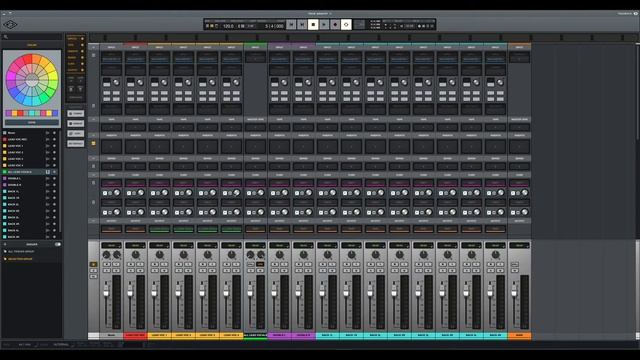The height and width of the screenshot is (360, 640).
Task: Click the second view button below the yellow list
Action: click(76, 123)
